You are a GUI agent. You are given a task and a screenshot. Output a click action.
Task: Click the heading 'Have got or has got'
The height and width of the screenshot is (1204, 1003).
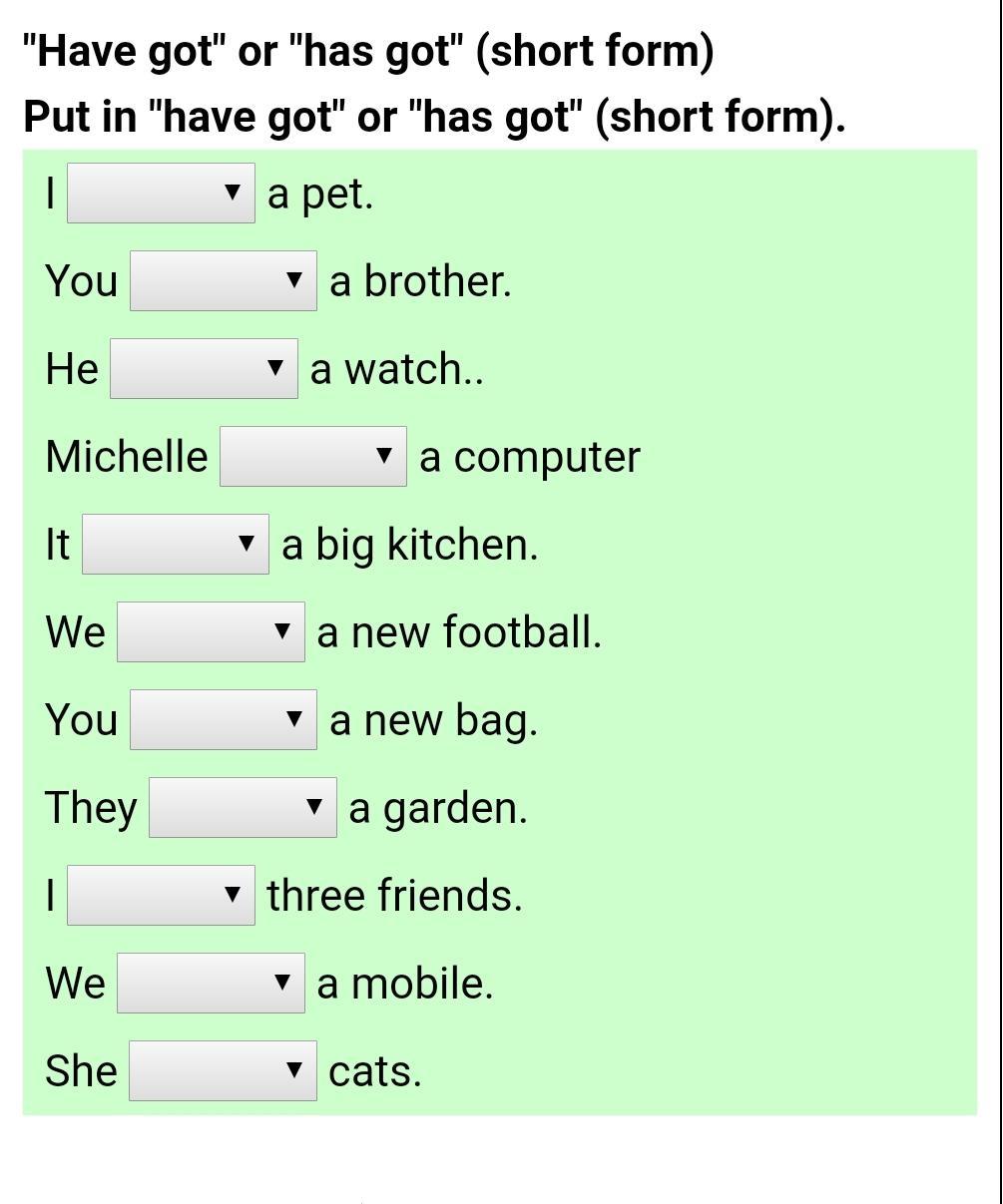tap(368, 51)
